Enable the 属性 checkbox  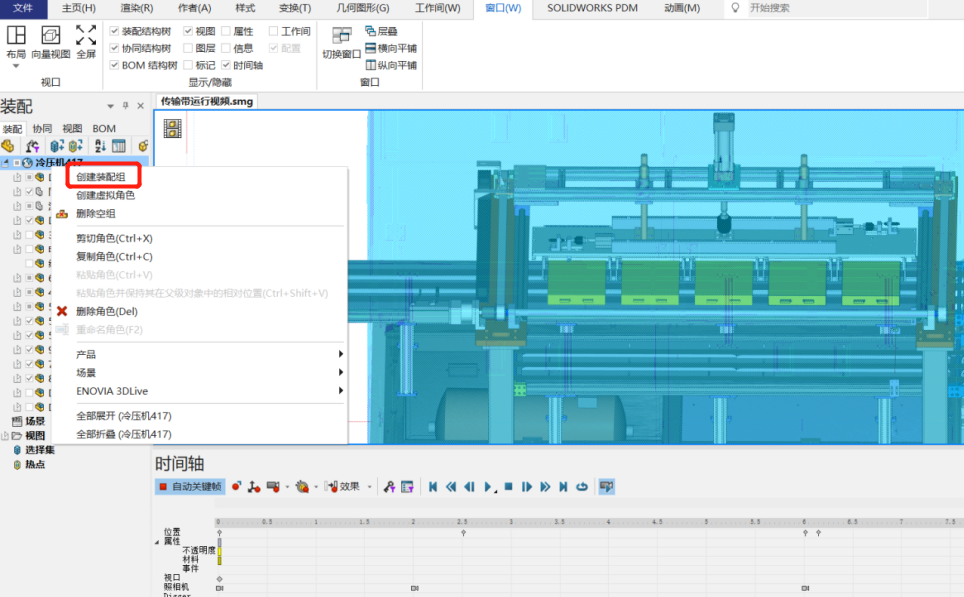226,31
